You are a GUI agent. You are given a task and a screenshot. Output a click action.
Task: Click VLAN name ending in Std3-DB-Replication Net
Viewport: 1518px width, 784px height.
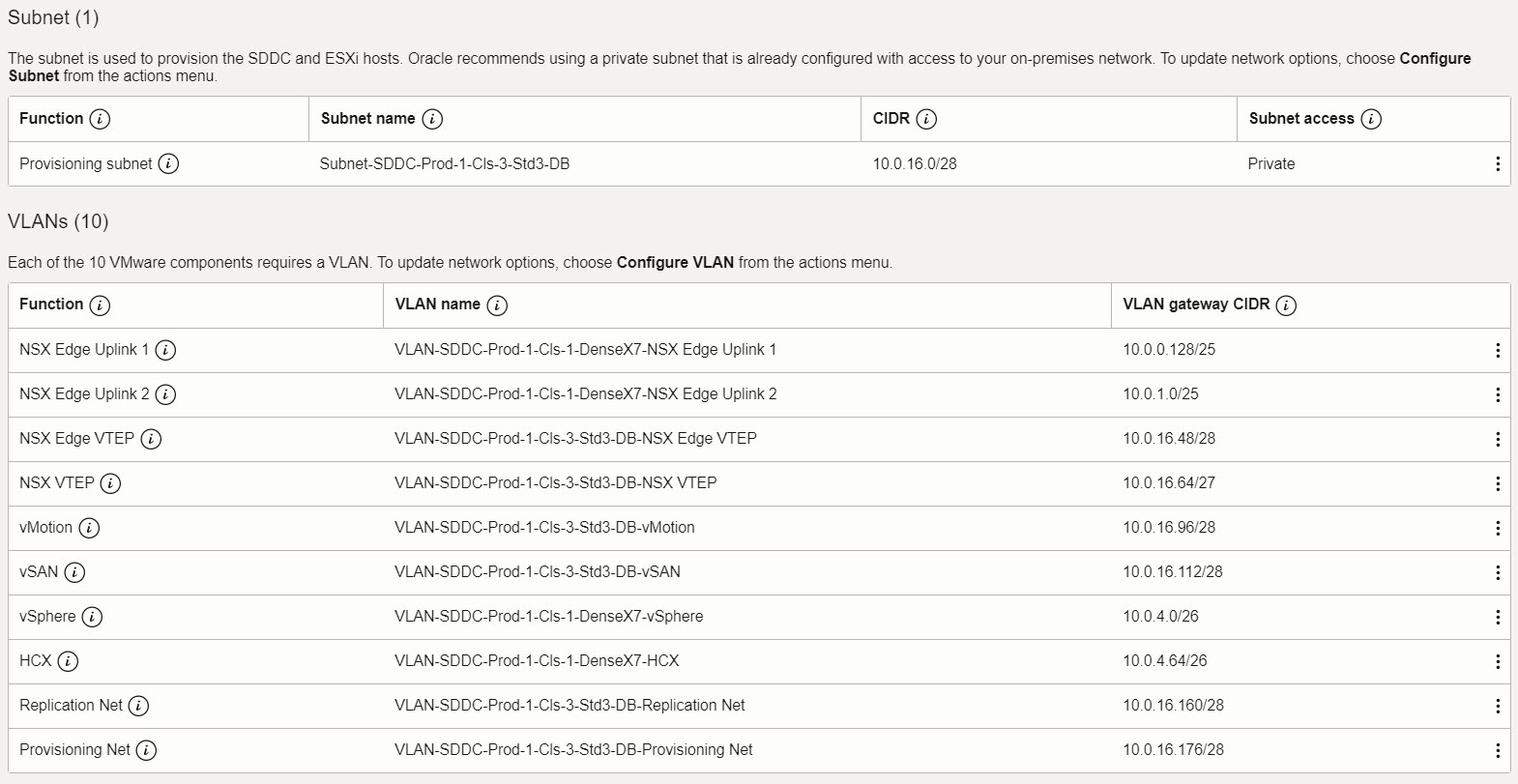[569, 705]
